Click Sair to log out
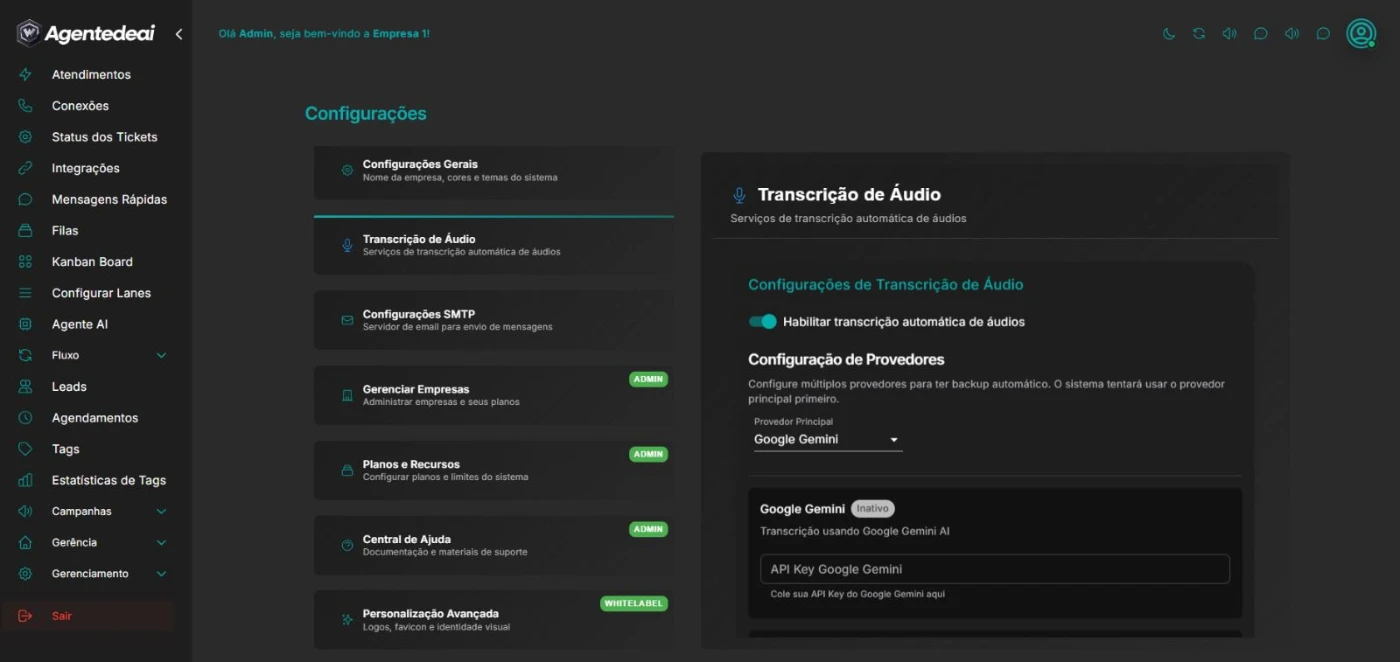1400x662 pixels. [x=60, y=615]
